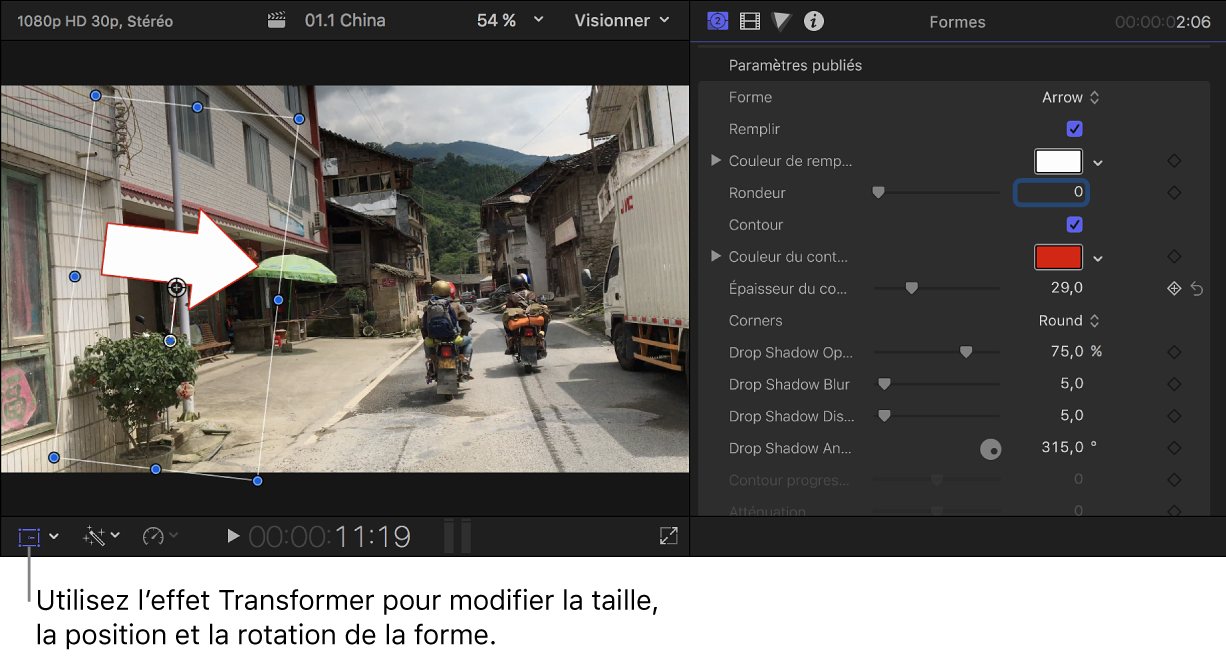Select the Transformer effect tool
The width and height of the screenshot is (1226, 657).
click(x=30, y=536)
